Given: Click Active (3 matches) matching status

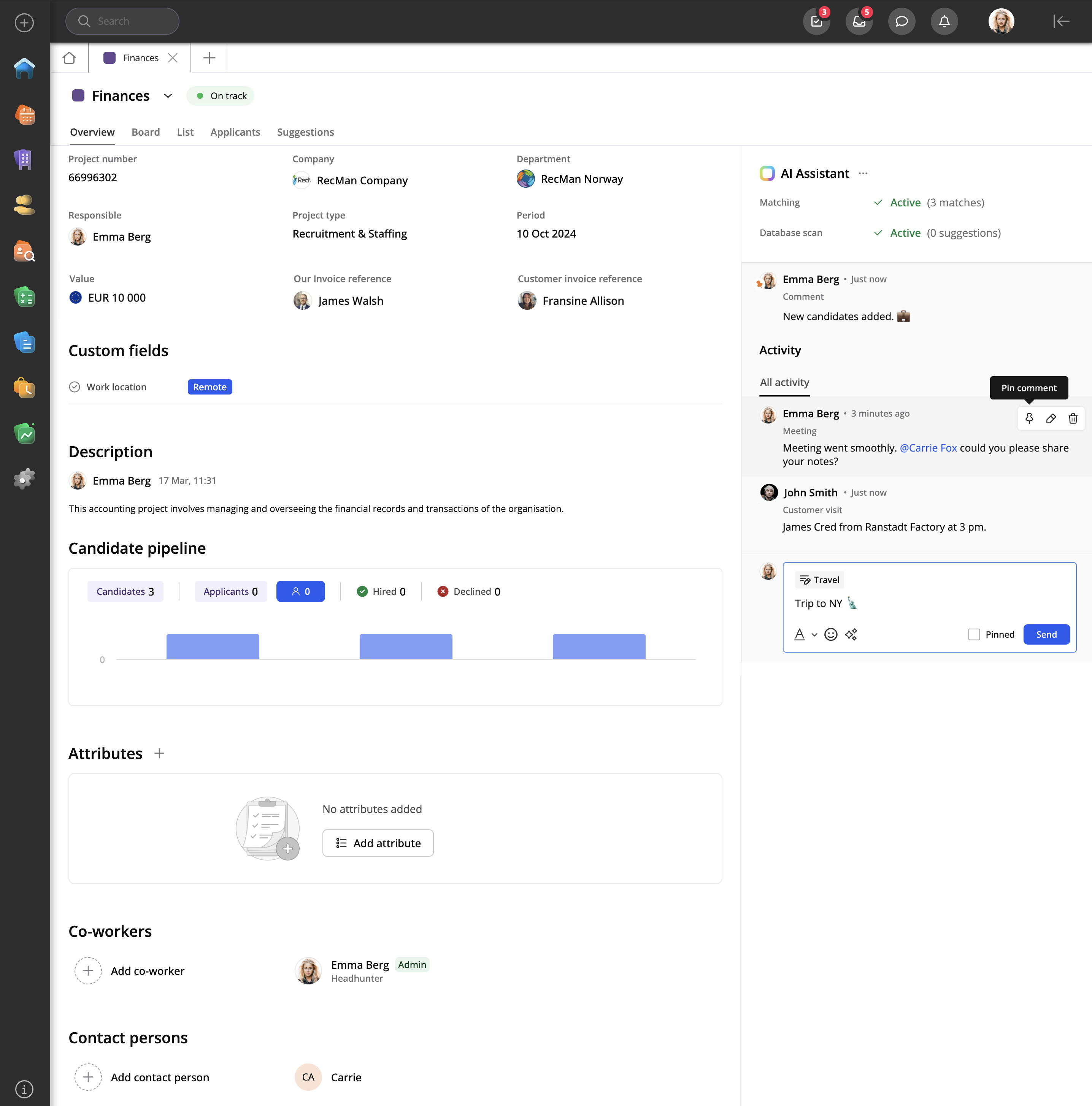Looking at the screenshot, I should coord(929,203).
